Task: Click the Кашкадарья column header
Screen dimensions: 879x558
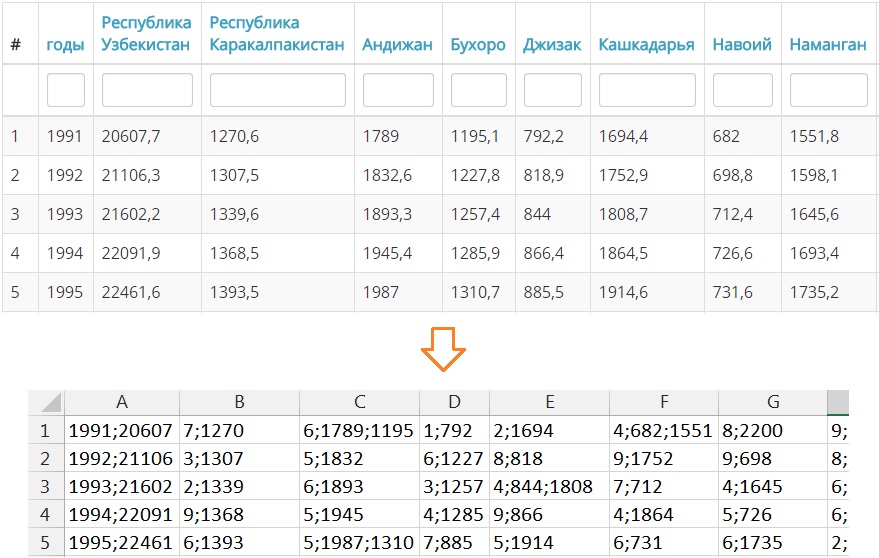Action: [646, 45]
